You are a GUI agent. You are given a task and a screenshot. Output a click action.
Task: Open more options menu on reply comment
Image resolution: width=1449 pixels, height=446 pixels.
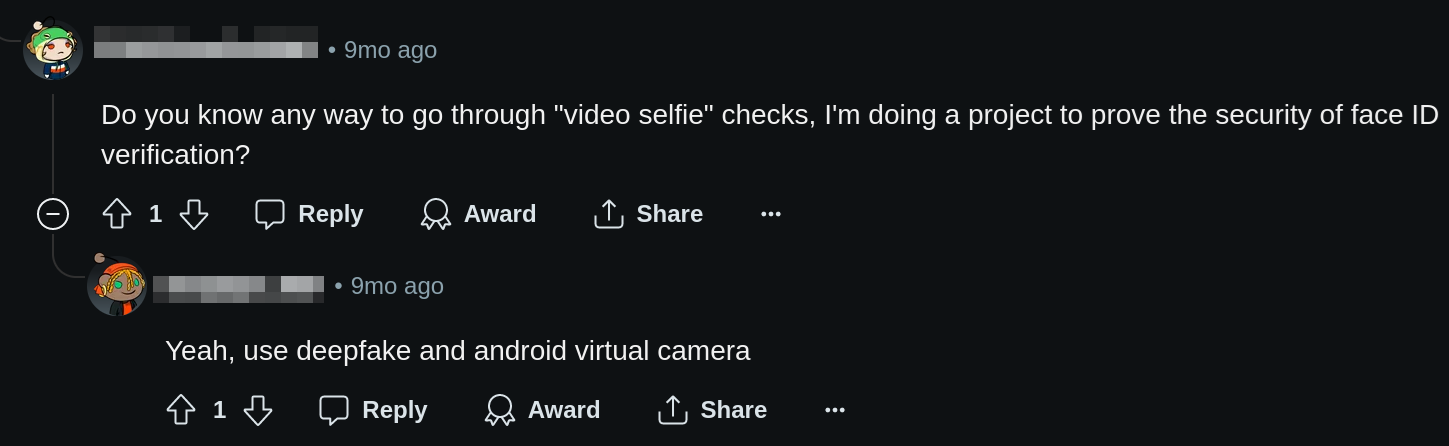835,410
